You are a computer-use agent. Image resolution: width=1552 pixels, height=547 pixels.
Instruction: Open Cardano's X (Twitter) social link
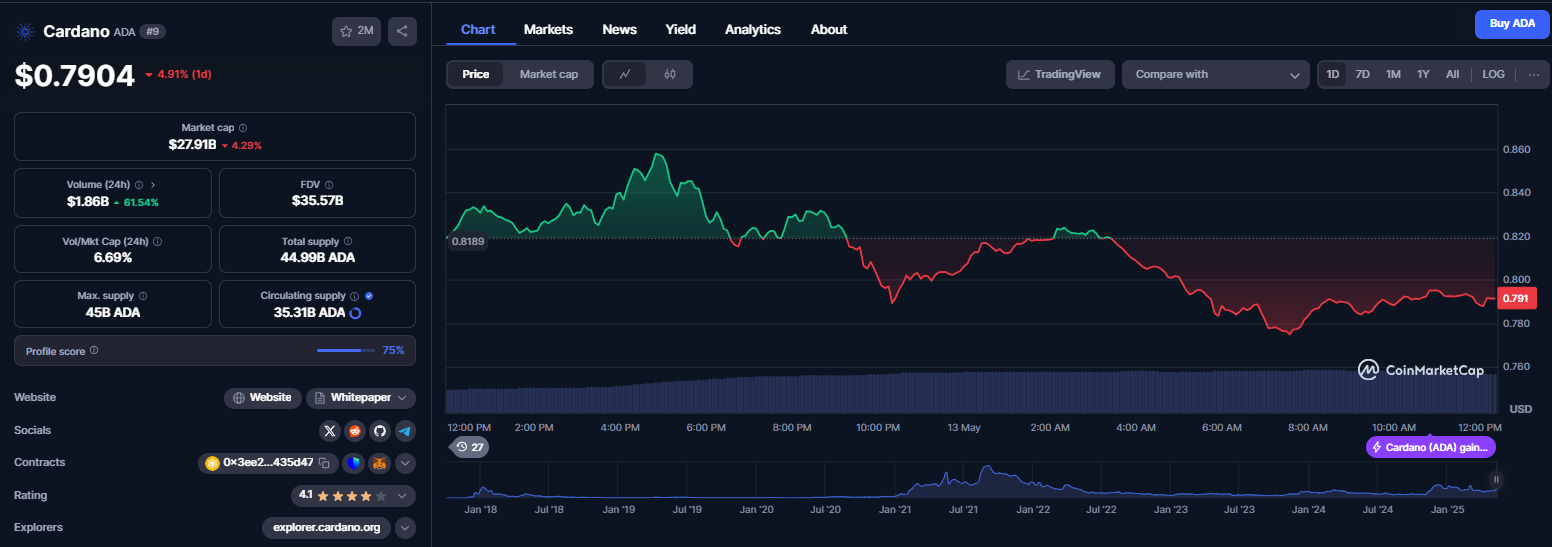[x=330, y=431]
